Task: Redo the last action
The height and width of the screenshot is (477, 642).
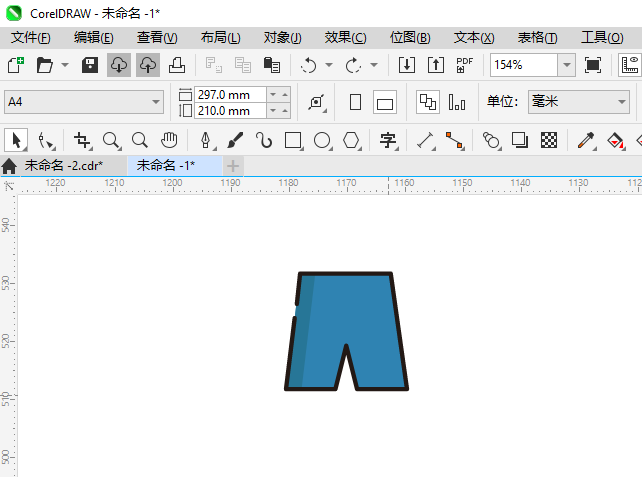Action: (x=353, y=65)
